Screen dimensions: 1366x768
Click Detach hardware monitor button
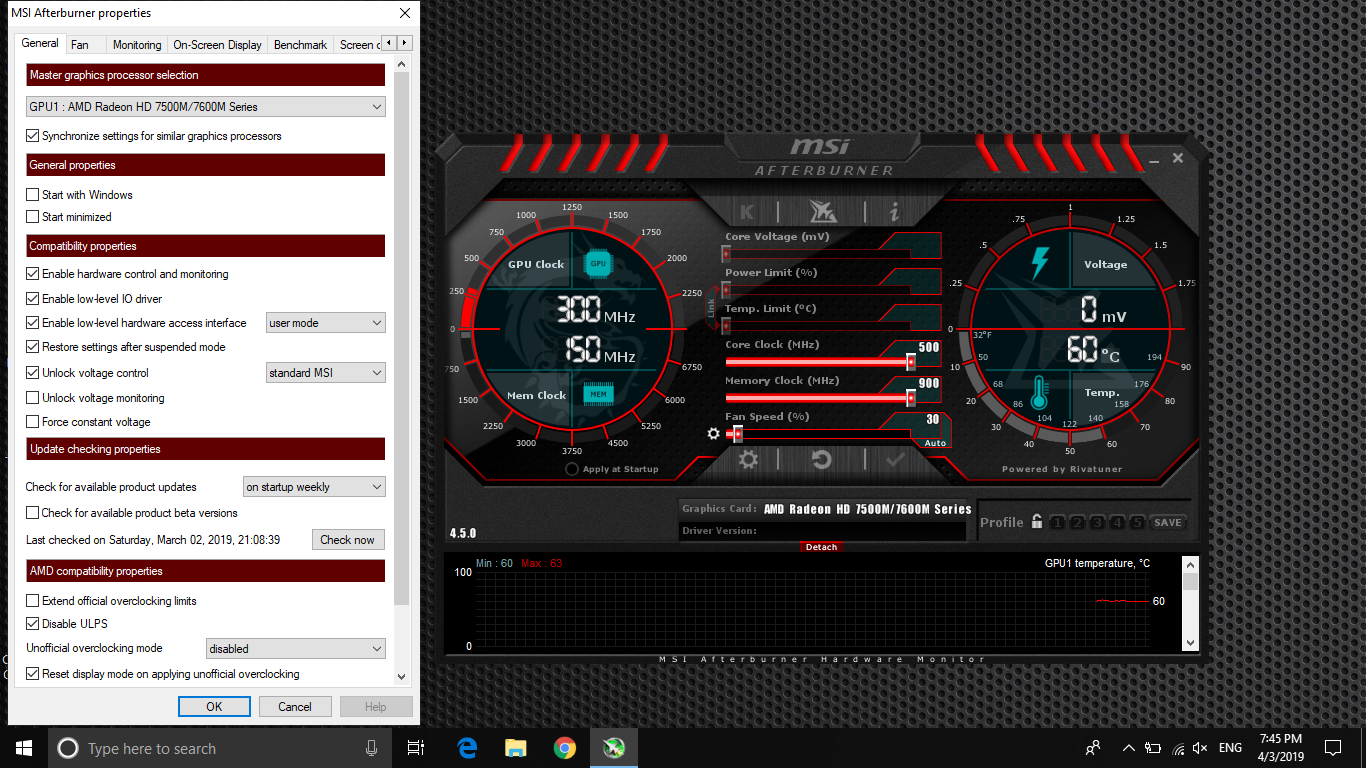[821, 547]
